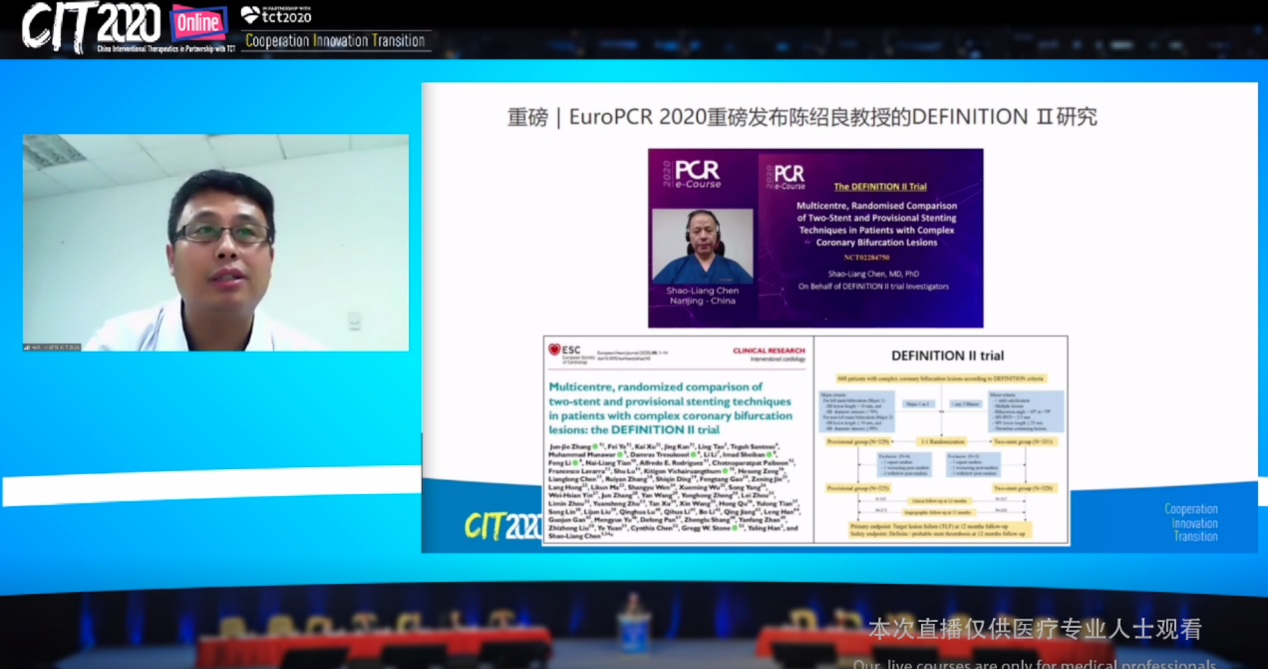This screenshot has height=669, width=1268.
Task: Click the NCT02284750 trial number
Action: (868, 256)
